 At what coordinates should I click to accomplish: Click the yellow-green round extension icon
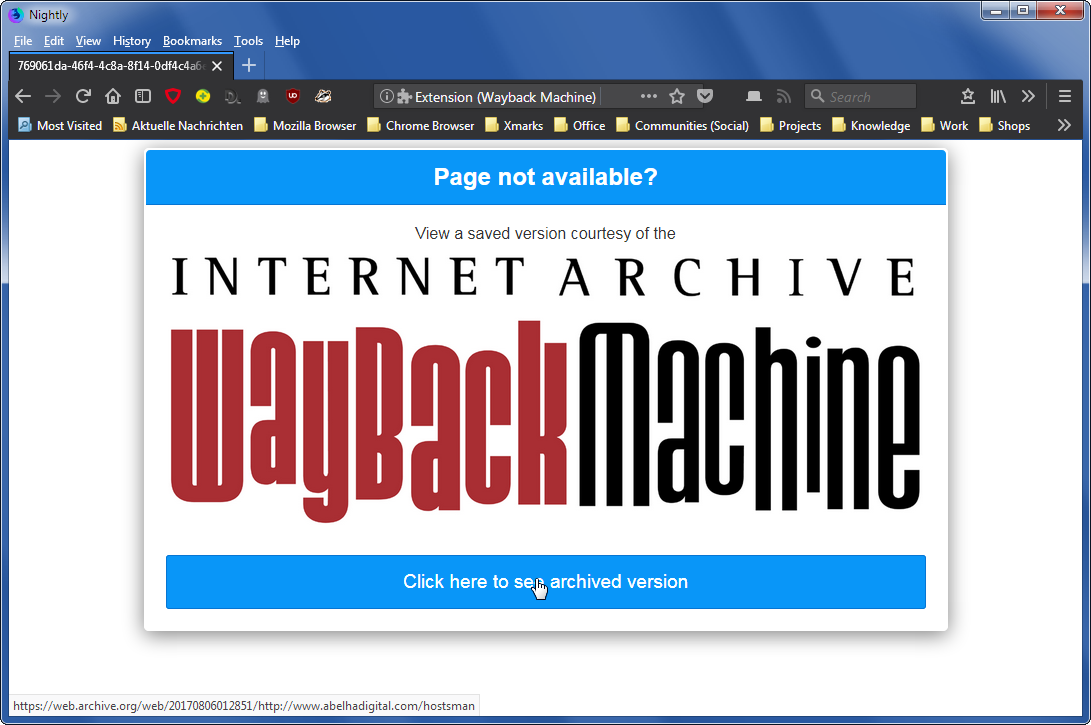tap(203, 96)
